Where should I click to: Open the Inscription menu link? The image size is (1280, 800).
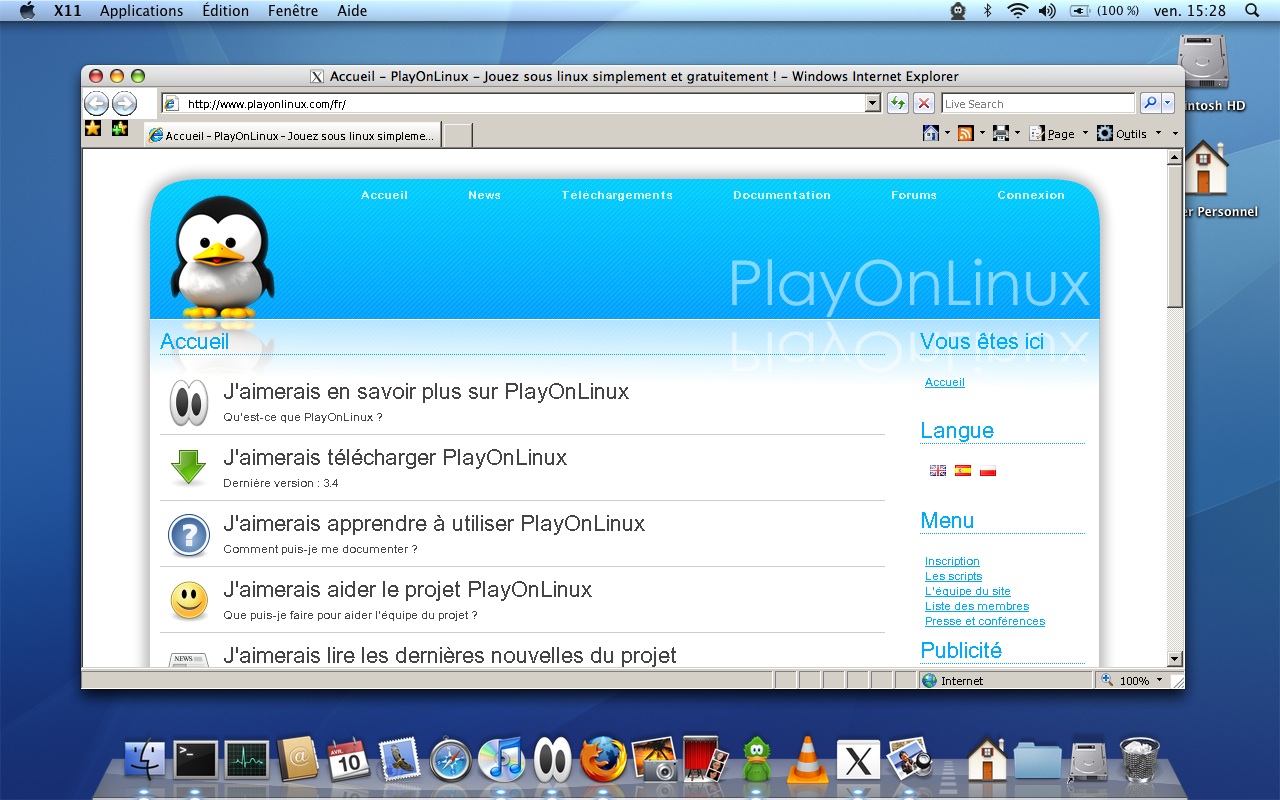[952, 561]
